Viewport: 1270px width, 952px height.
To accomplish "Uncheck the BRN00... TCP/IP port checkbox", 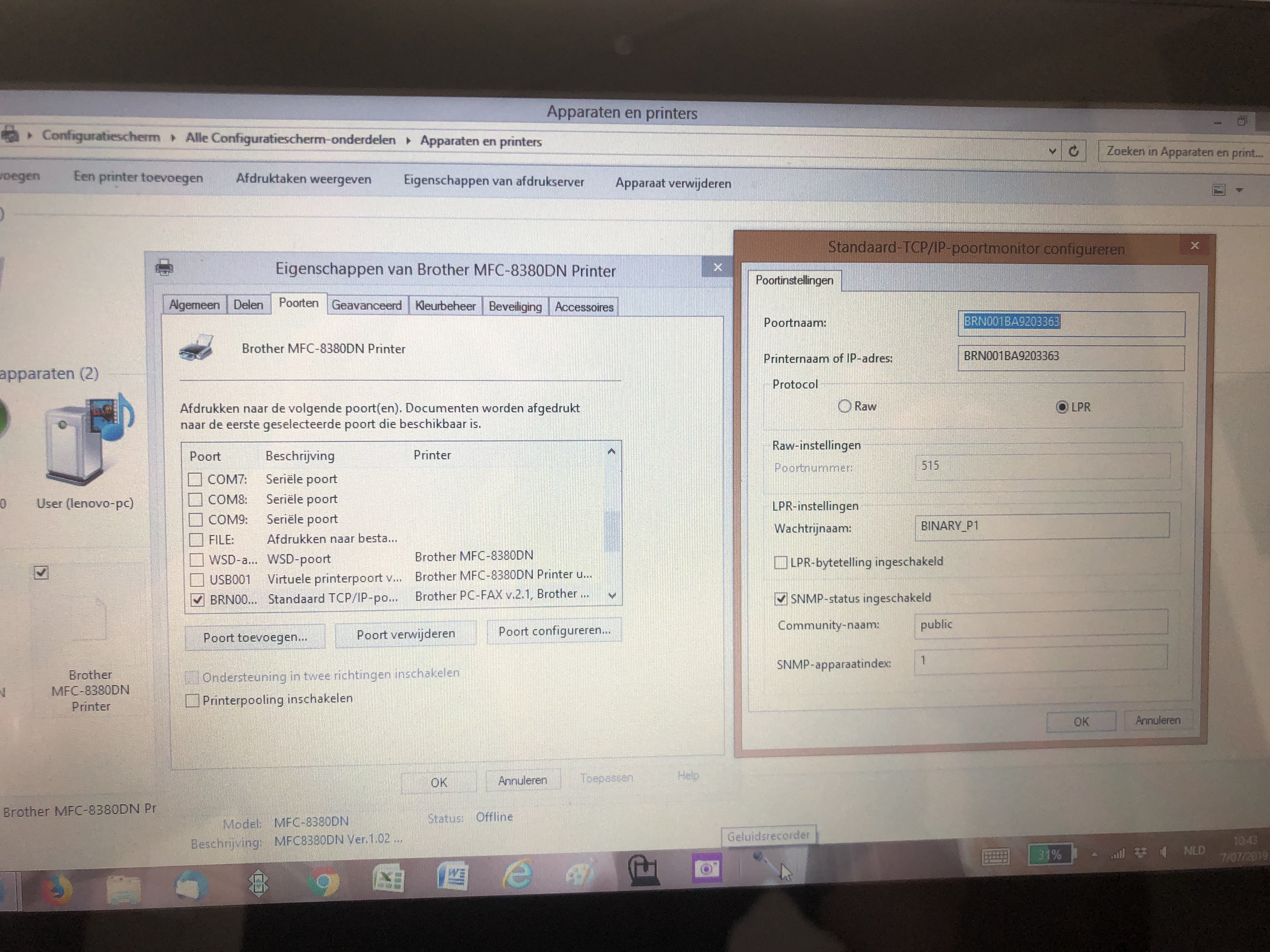I will pos(197,600).
